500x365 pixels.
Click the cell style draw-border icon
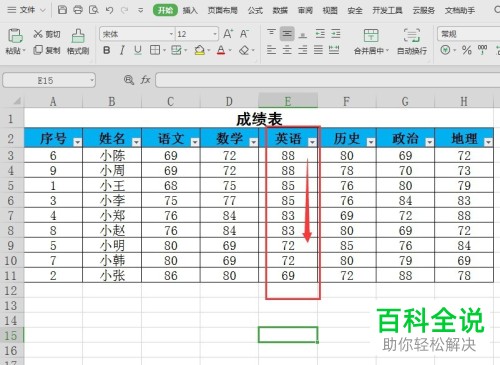tap(176, 50)
